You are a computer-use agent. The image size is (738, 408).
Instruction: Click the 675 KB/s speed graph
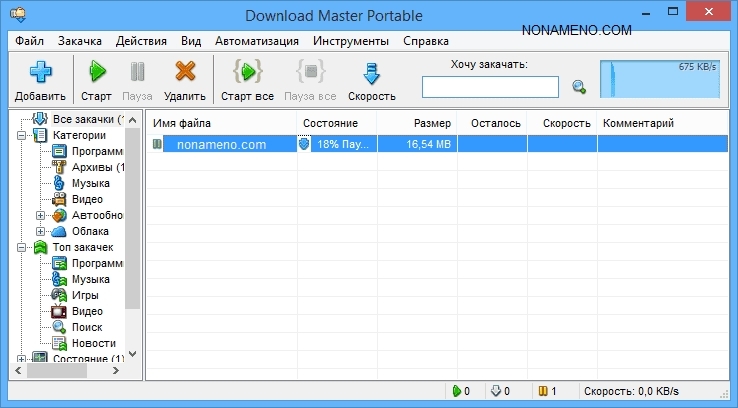660,79
